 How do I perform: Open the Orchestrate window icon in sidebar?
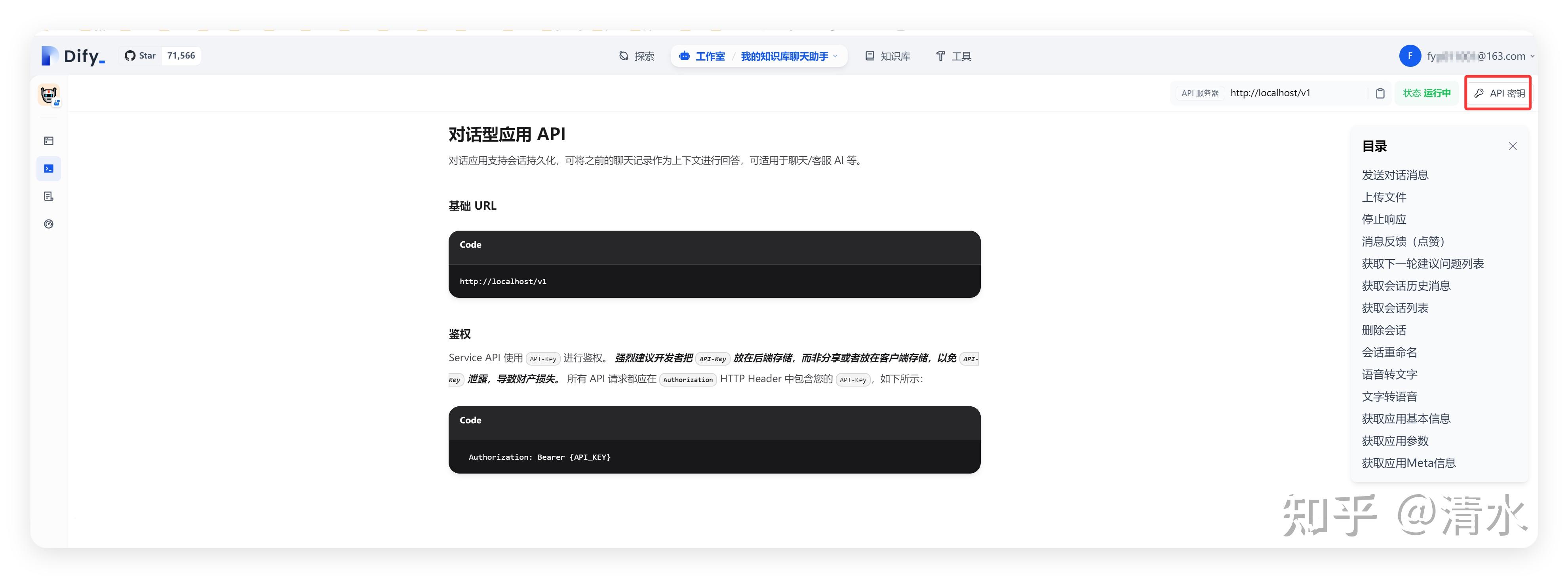point(48,140)
